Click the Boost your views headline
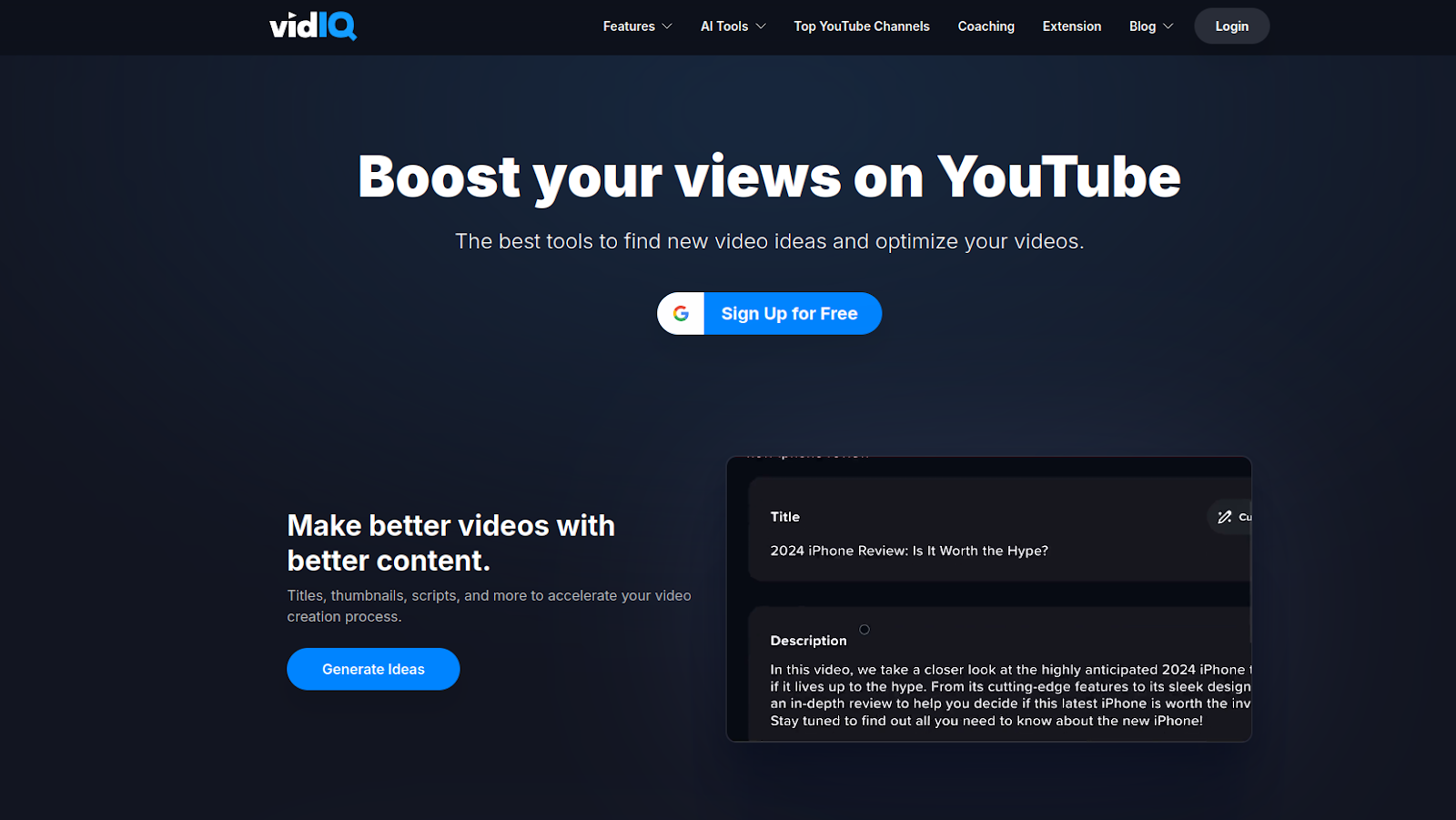This screenshot has height=820, width=1456. [x=769, y=177]
